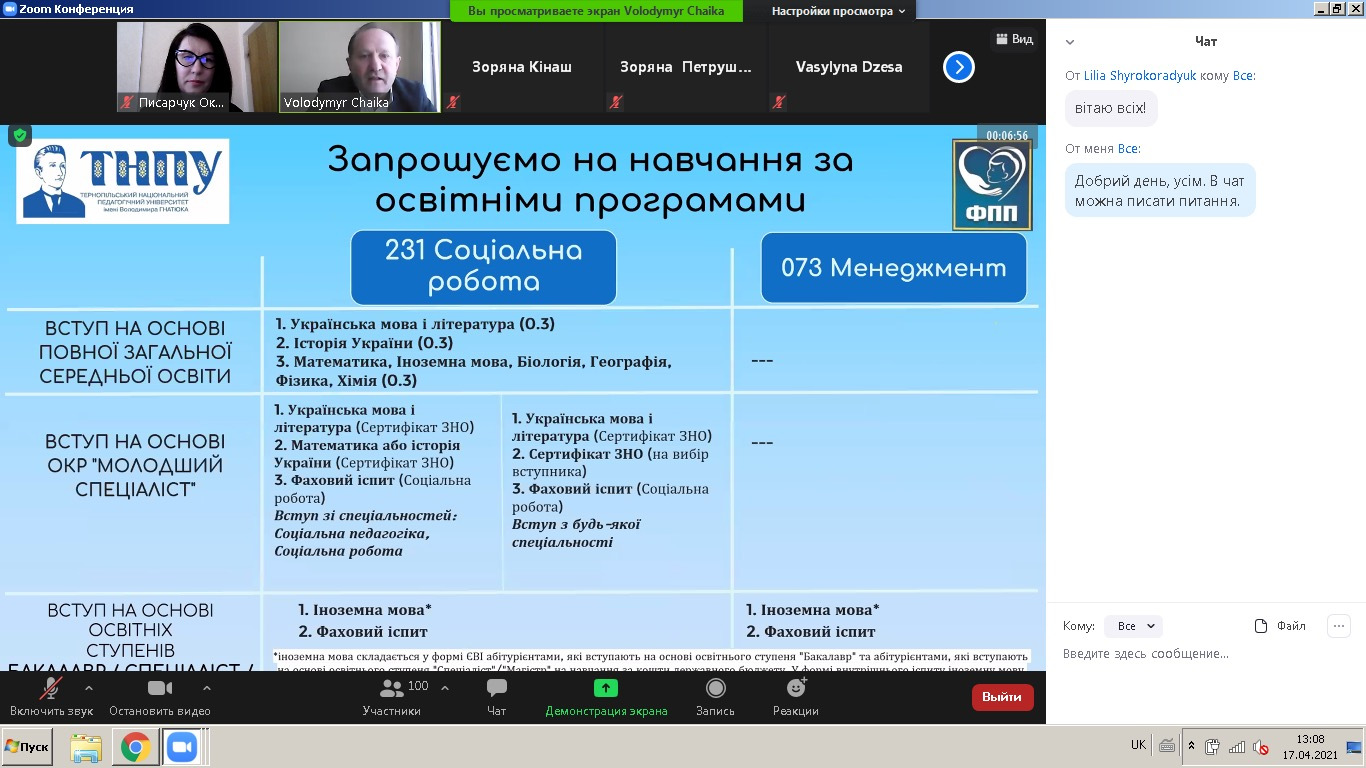Change layout with the Вид button
The height and width of the screenshot is (768, 1366).
click(x=1013, y=39)
